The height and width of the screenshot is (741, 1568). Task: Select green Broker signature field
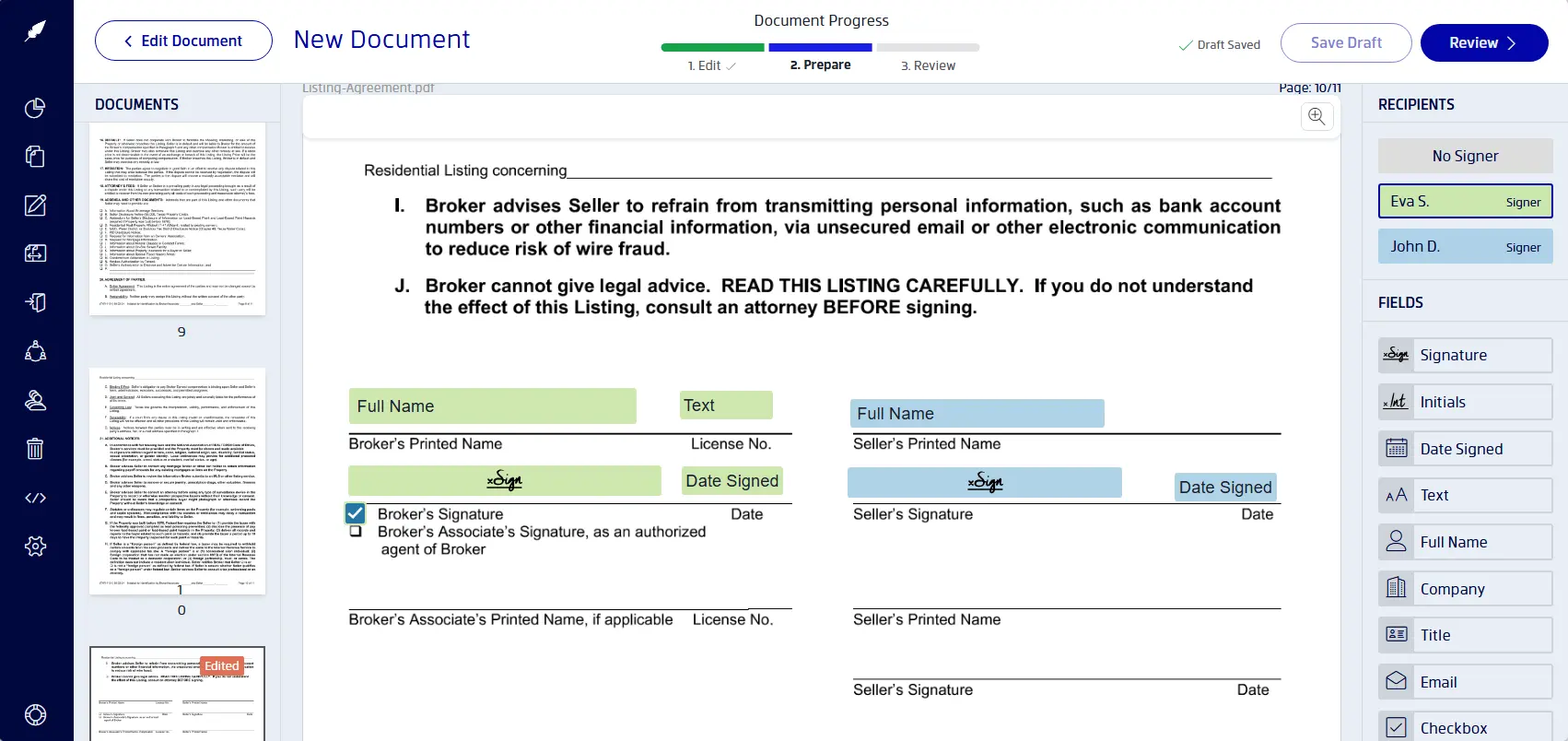point(504,480)
